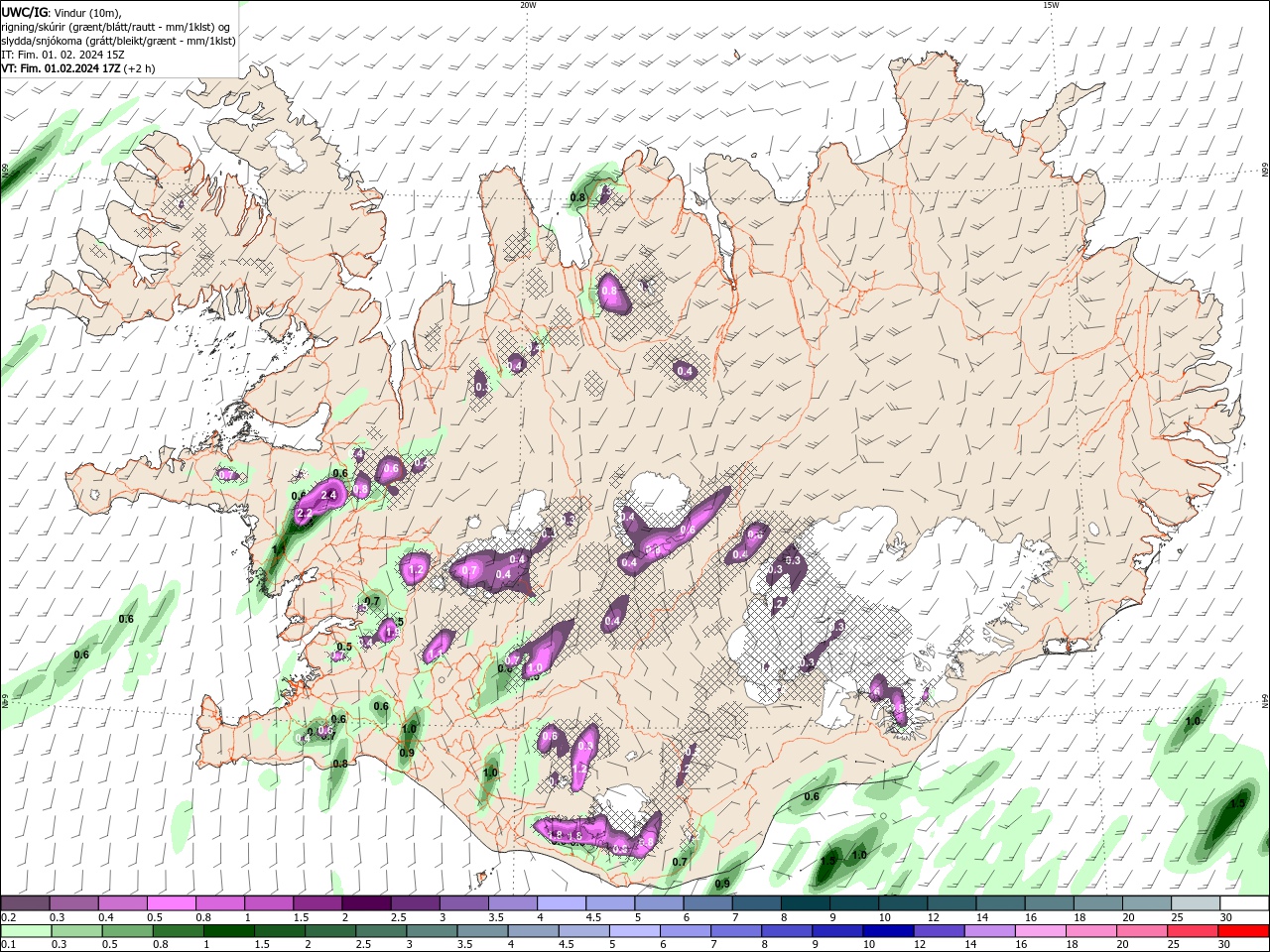Image resolution: width=1270 pixels, height=952 pixels.
Task: Pick the slate blue 6 snow-scale swatch
Action: click(x=708, y=903)
